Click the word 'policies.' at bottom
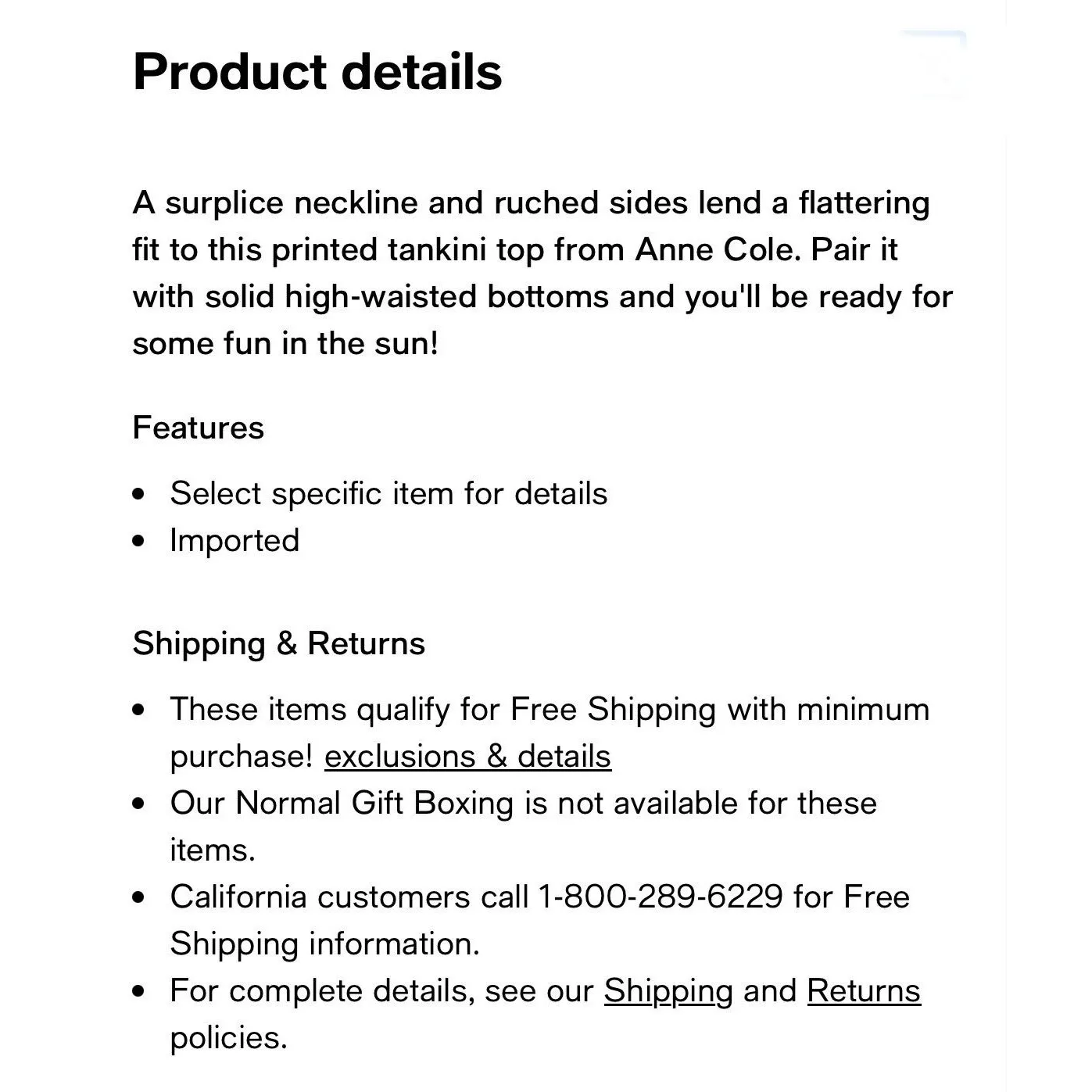This screenshot has height=1092, width=1092. pyautogui.click(x=229, y=1038)
